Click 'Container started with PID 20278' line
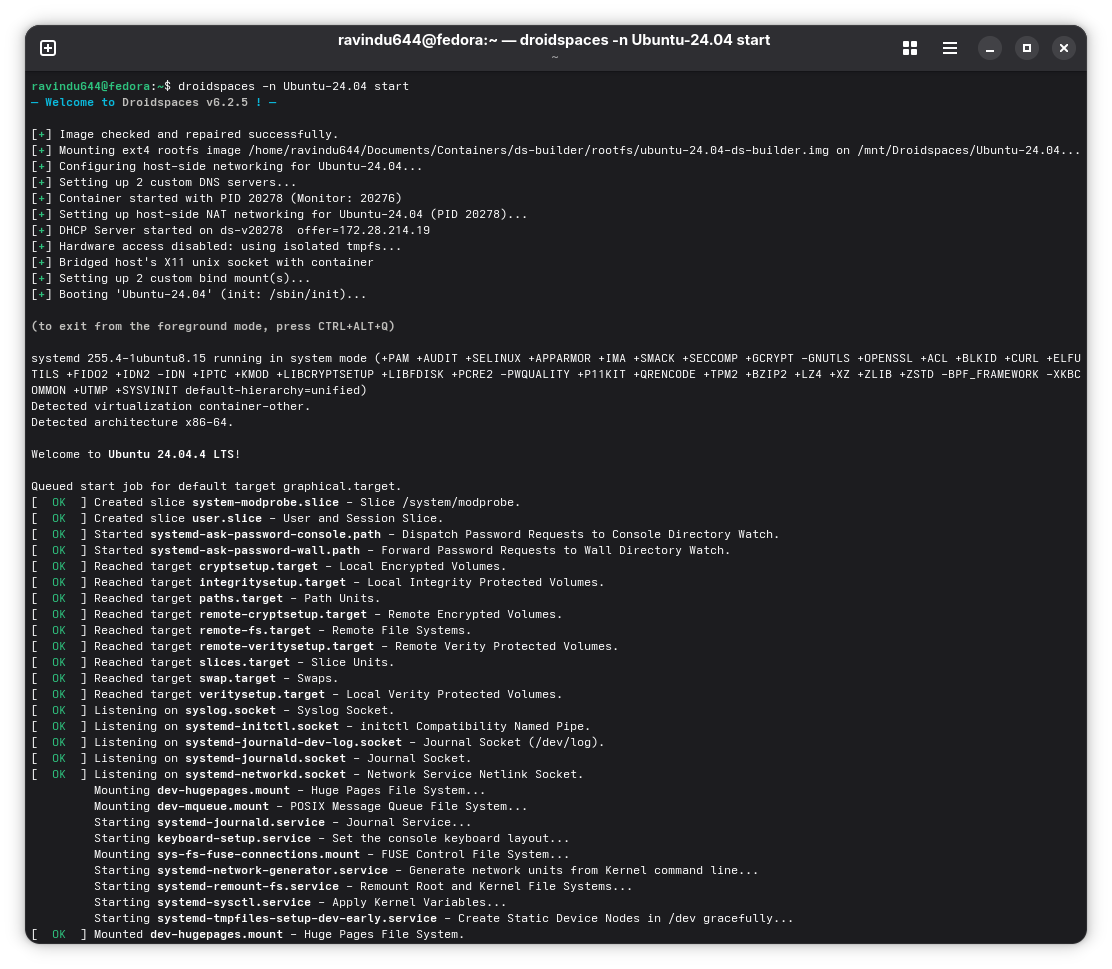This screenshot has width=1112, height=969. pyautogui.click(x=216, y=199)
